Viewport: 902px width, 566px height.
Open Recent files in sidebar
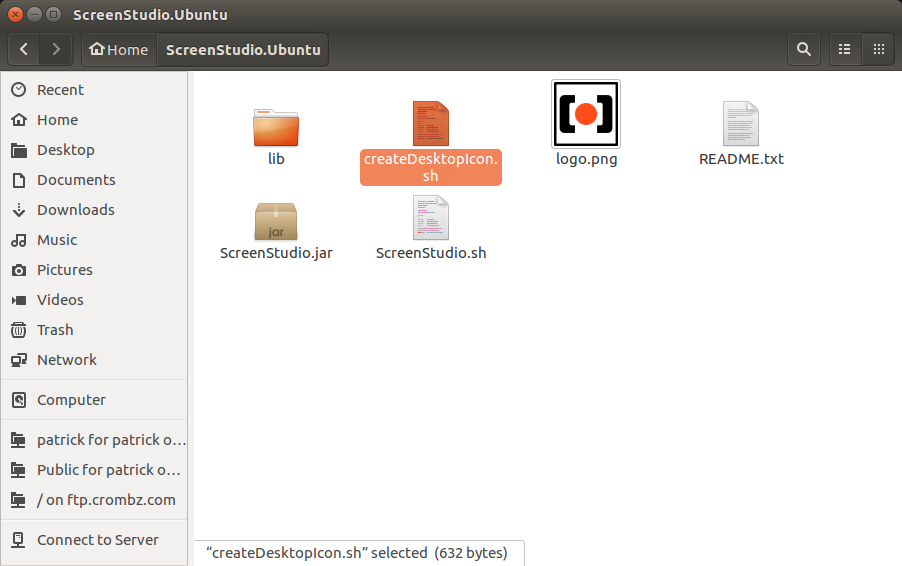point(60,90)
